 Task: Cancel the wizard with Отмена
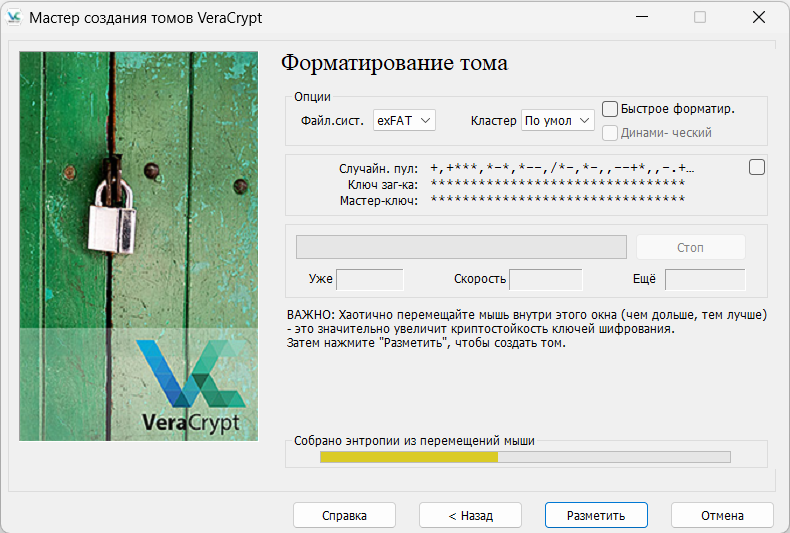[x=722, y=515]
